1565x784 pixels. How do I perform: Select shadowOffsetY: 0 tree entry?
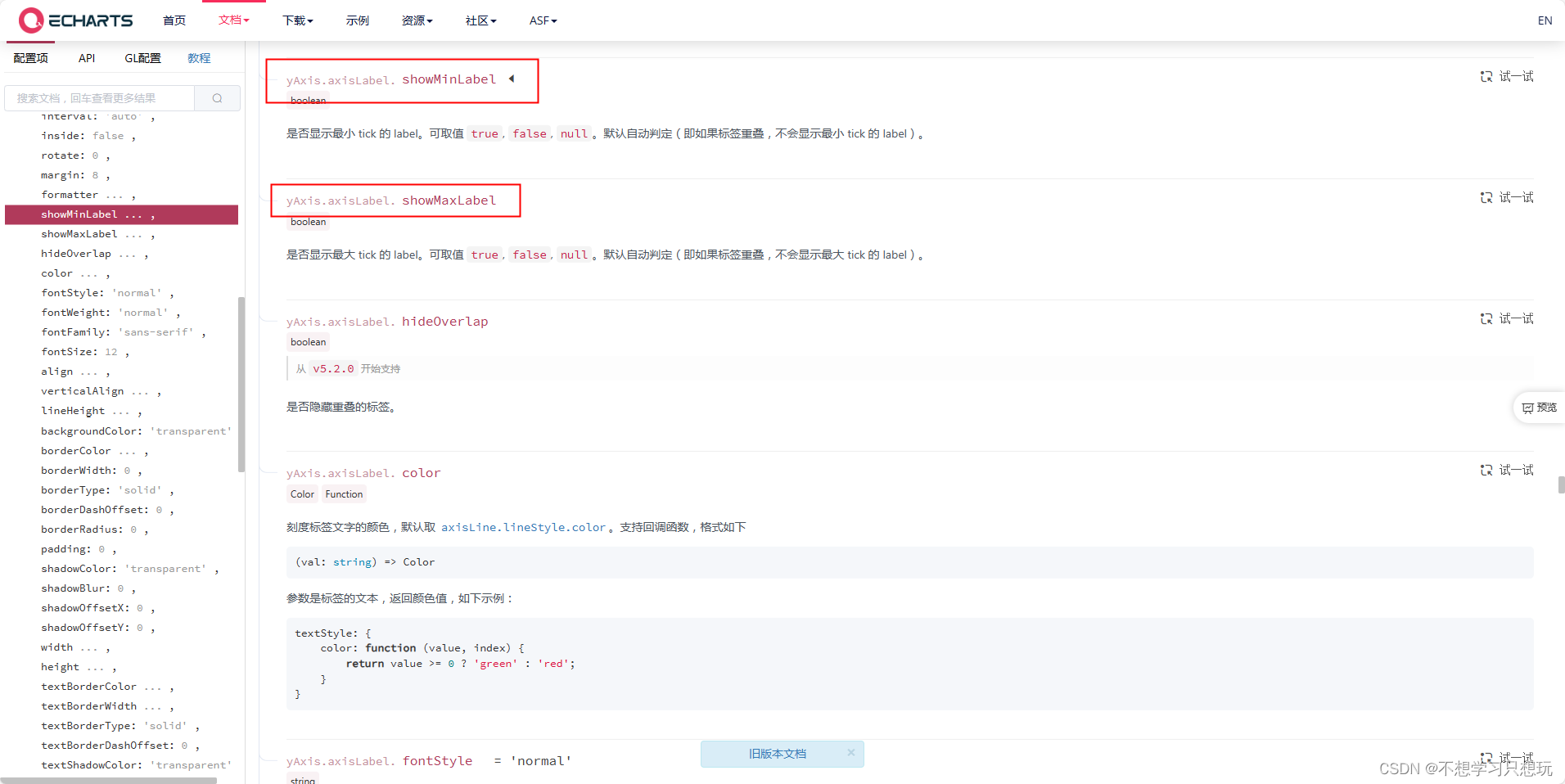coord(98,628)
